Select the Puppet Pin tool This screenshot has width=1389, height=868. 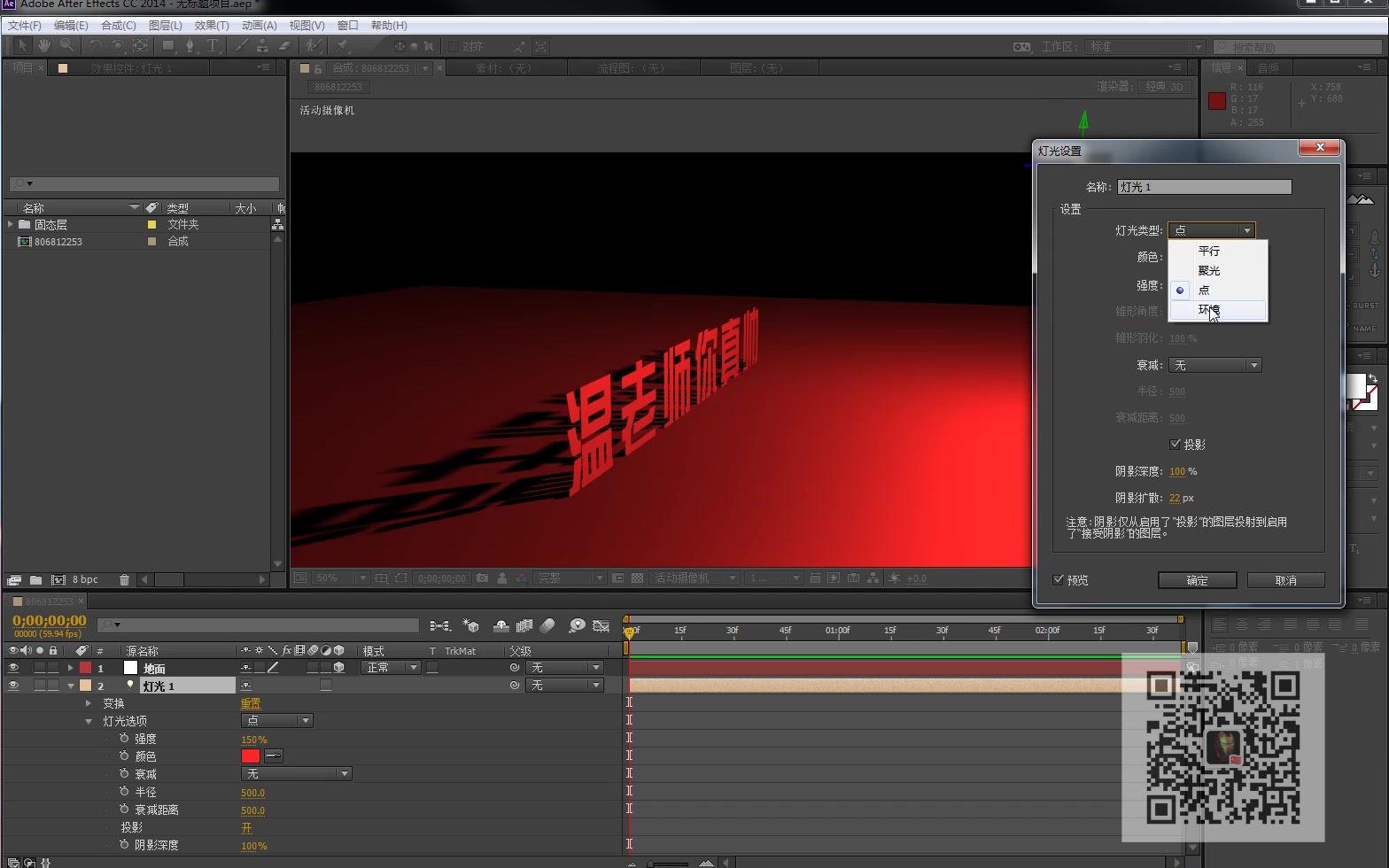pyautogui.click(x=342, y=46)
